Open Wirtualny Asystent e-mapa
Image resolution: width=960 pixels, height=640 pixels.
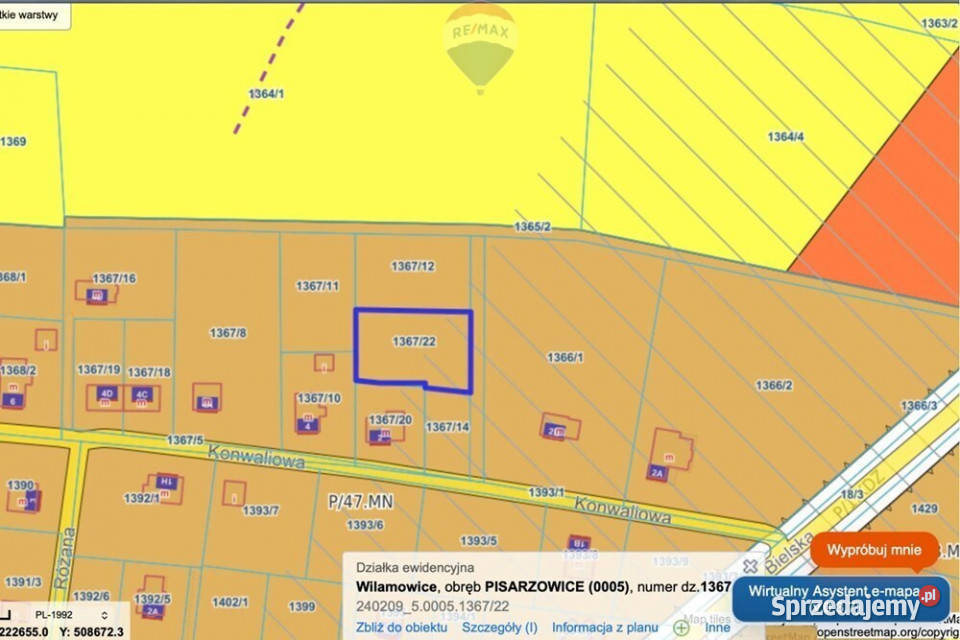[842, 590]
